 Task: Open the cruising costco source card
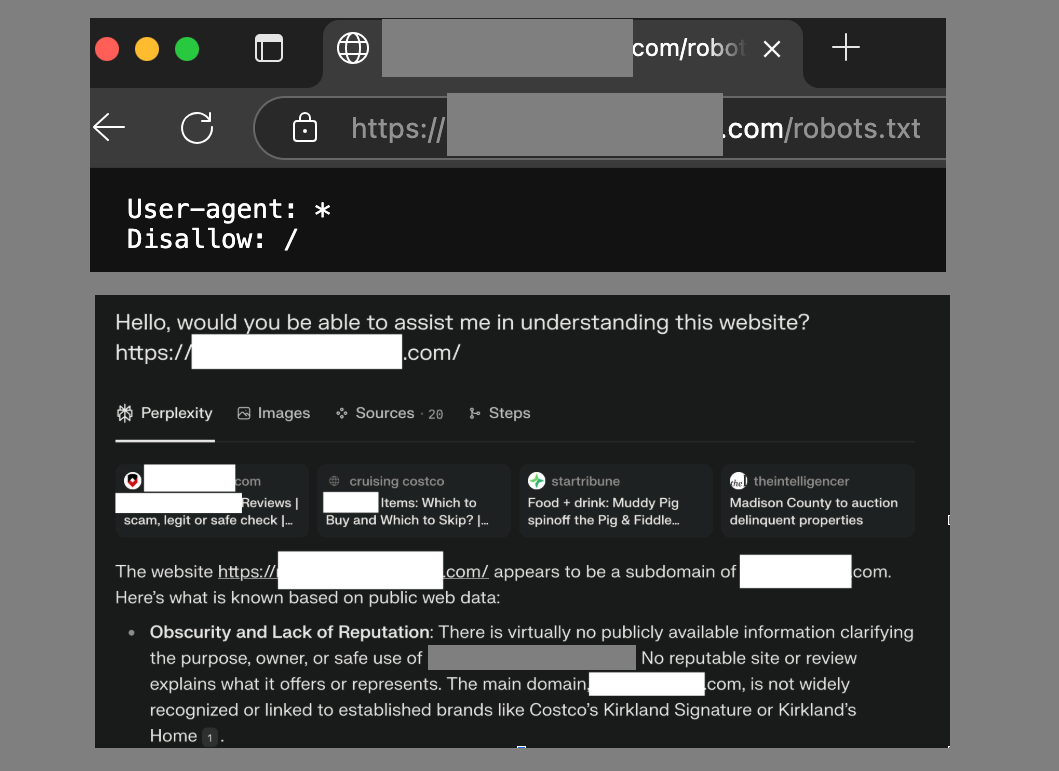click(414, 500)
